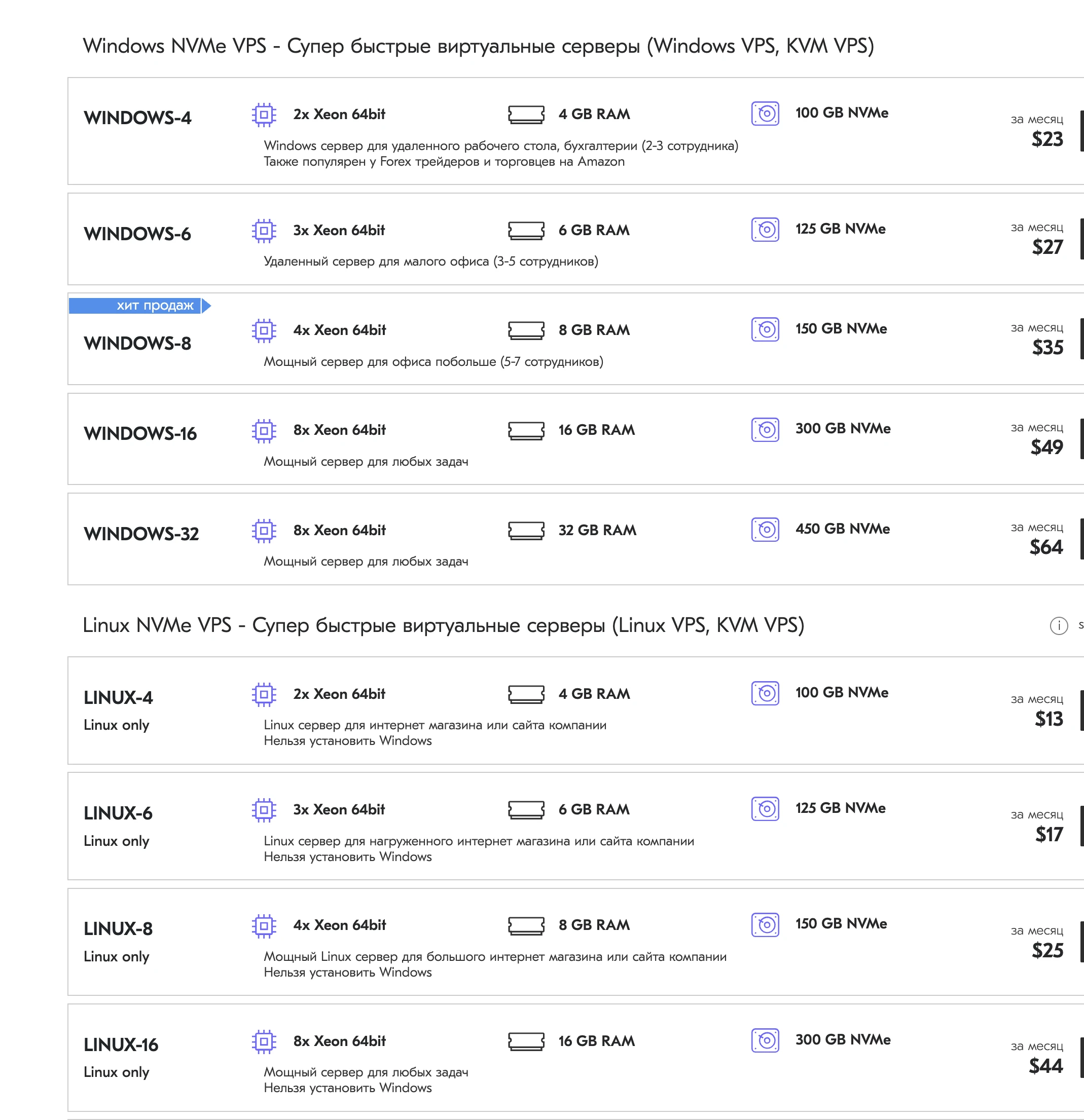Click the blue хит продаж badge
The image size is (1084, 1120).
click(x=139, y=306)
